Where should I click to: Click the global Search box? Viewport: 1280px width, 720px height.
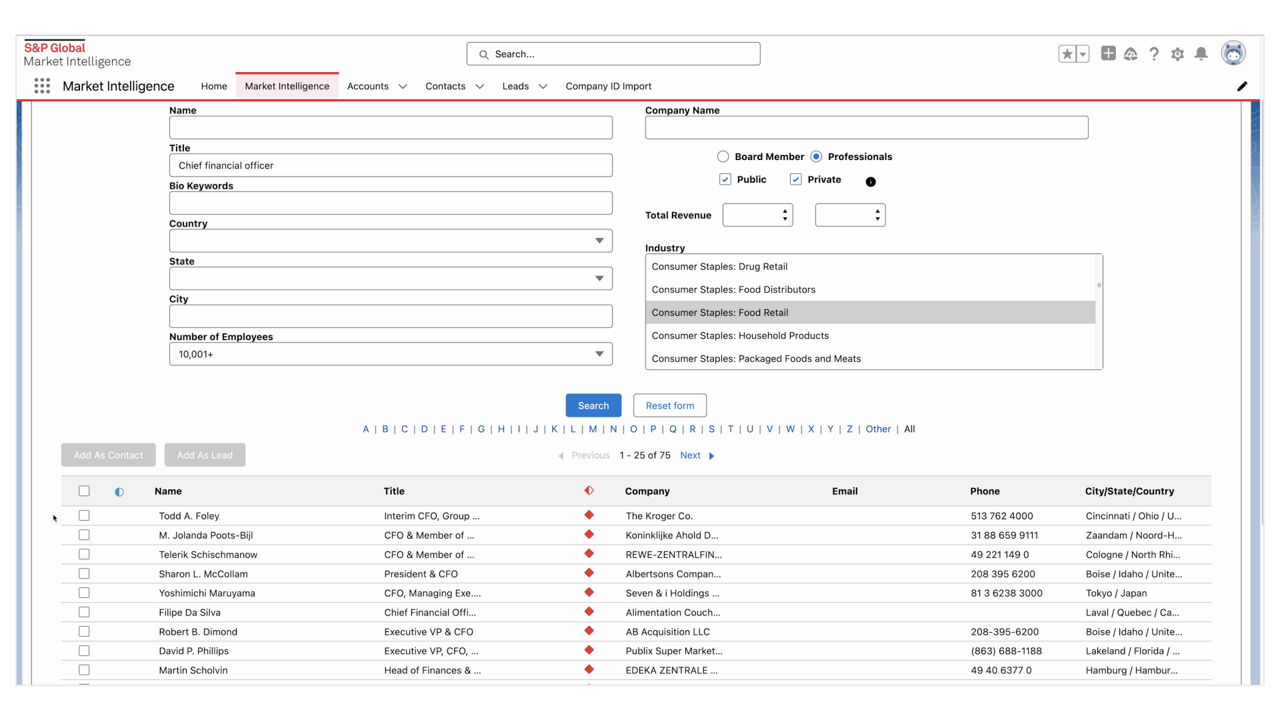[613, 54]
